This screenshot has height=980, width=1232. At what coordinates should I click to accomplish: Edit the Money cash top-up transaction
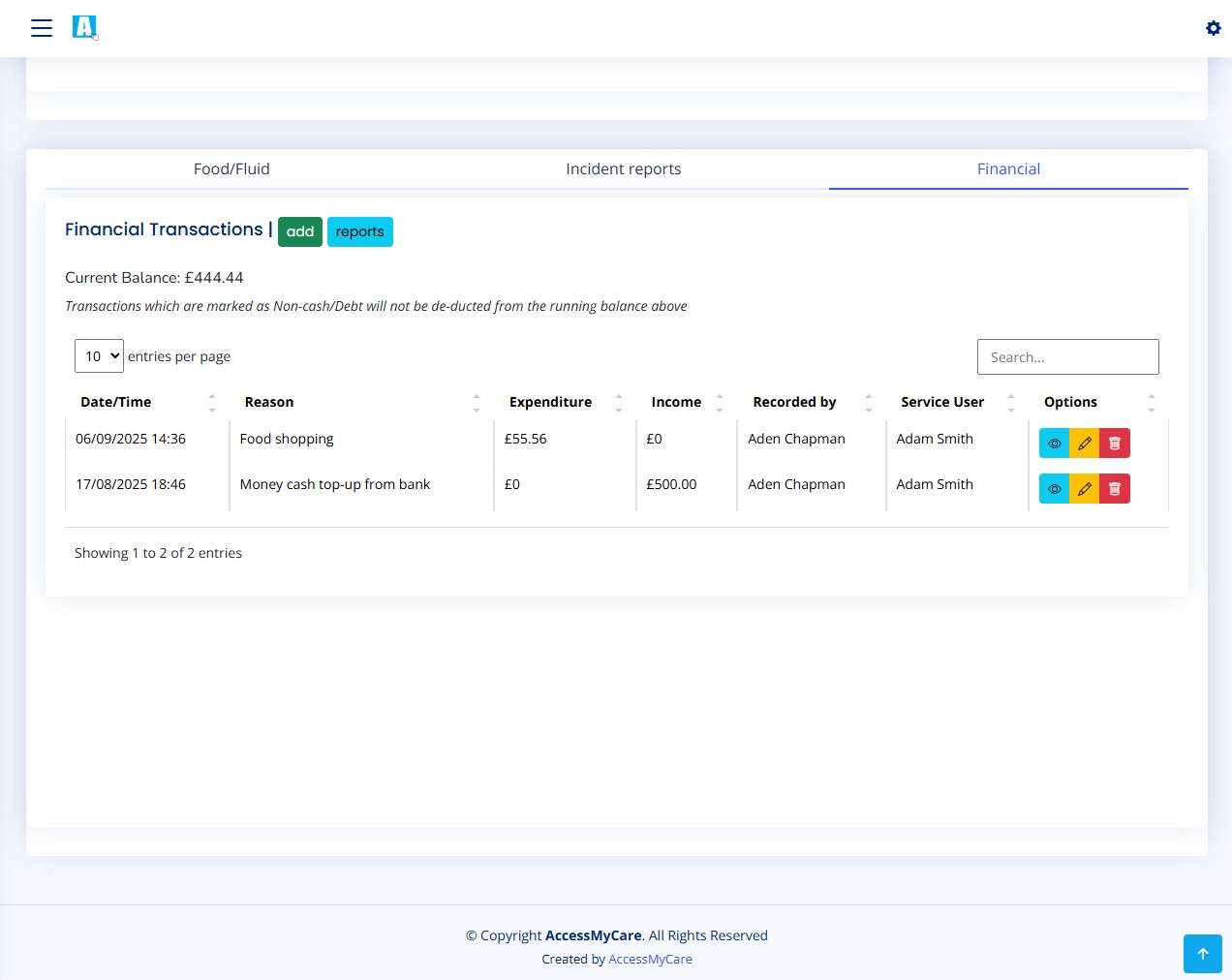(1084, 489)
